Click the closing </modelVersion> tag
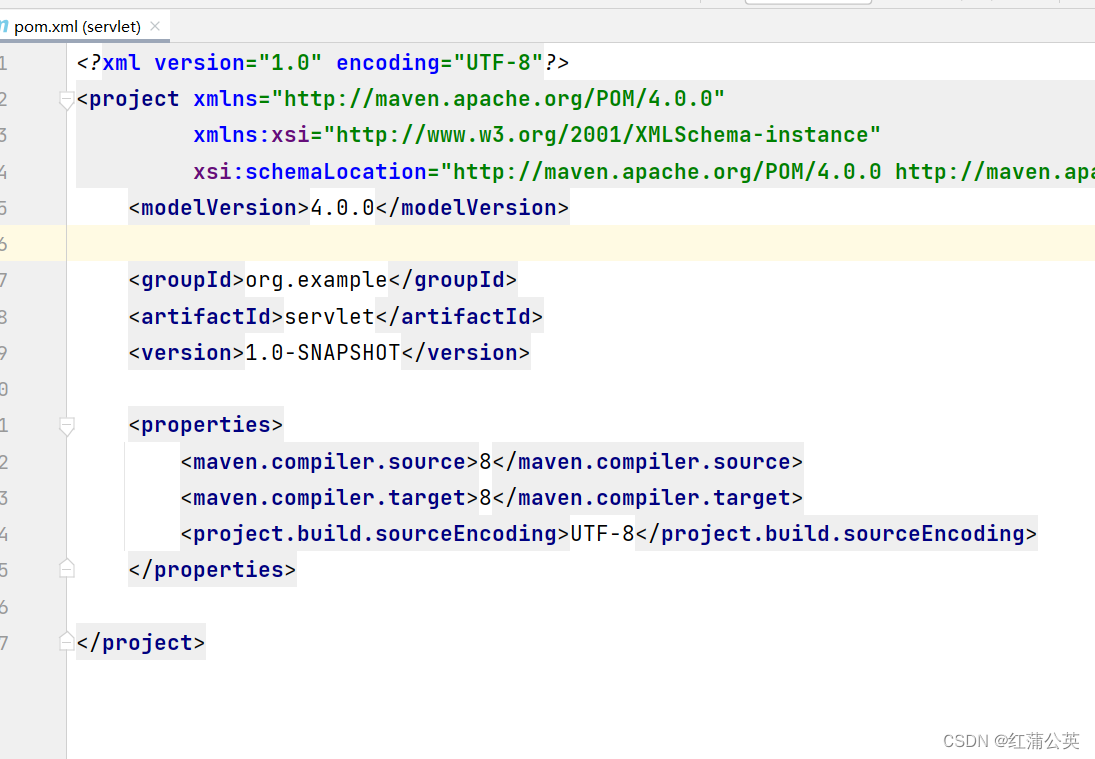The image size is (1095, 759). (472, 208)
